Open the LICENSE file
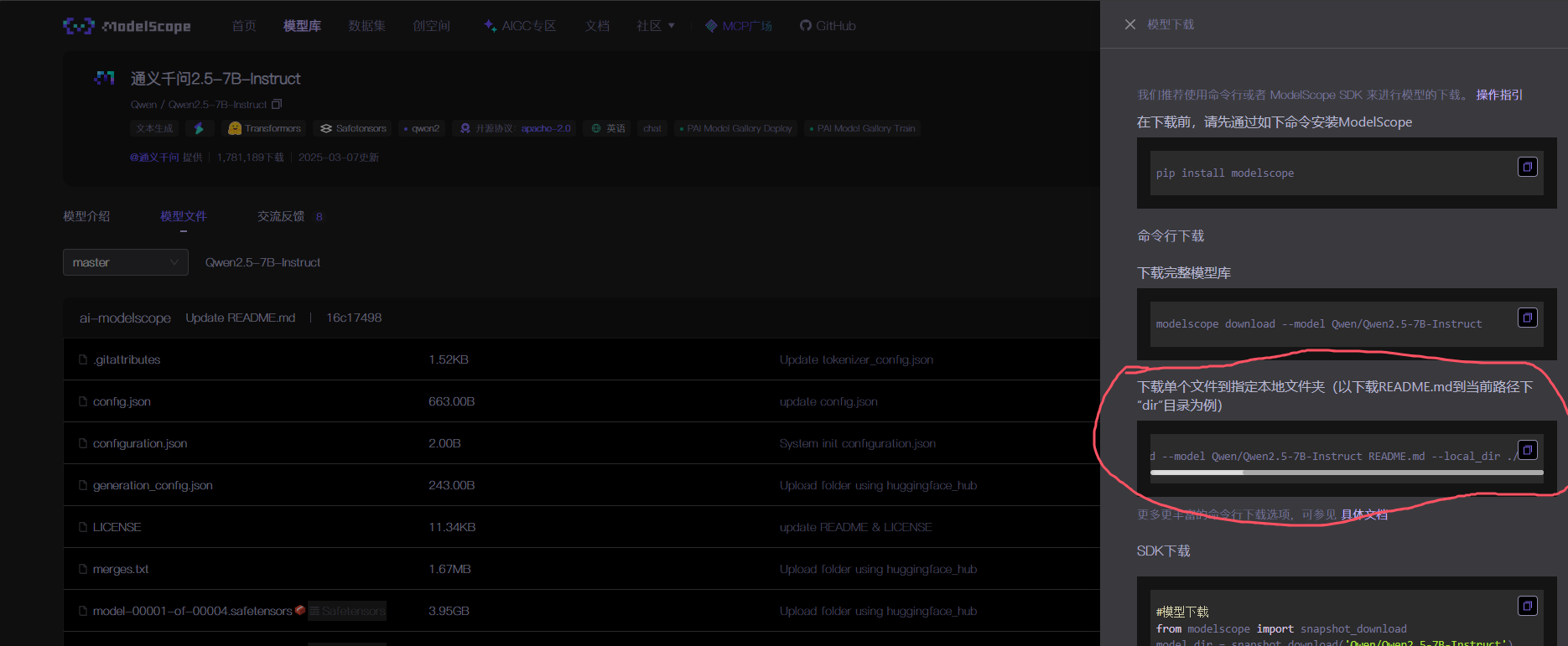Viewport: 1568px width, 646px height. click(117, 527)
